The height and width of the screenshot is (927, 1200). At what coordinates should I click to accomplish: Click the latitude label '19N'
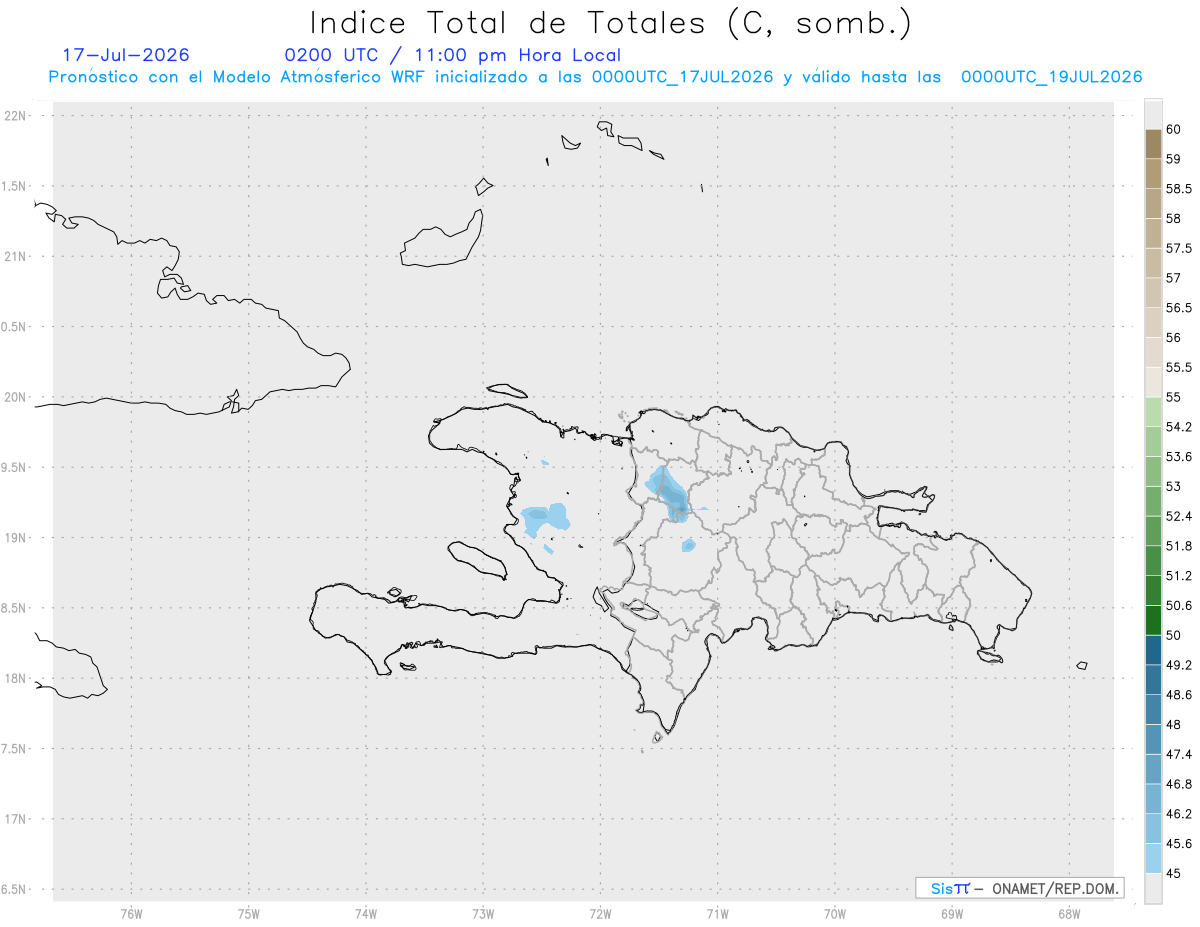point(16,538)
